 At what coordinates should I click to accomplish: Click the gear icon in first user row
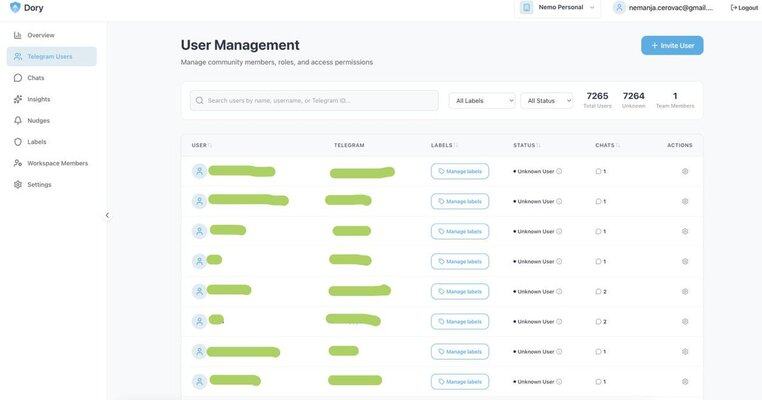685,171
